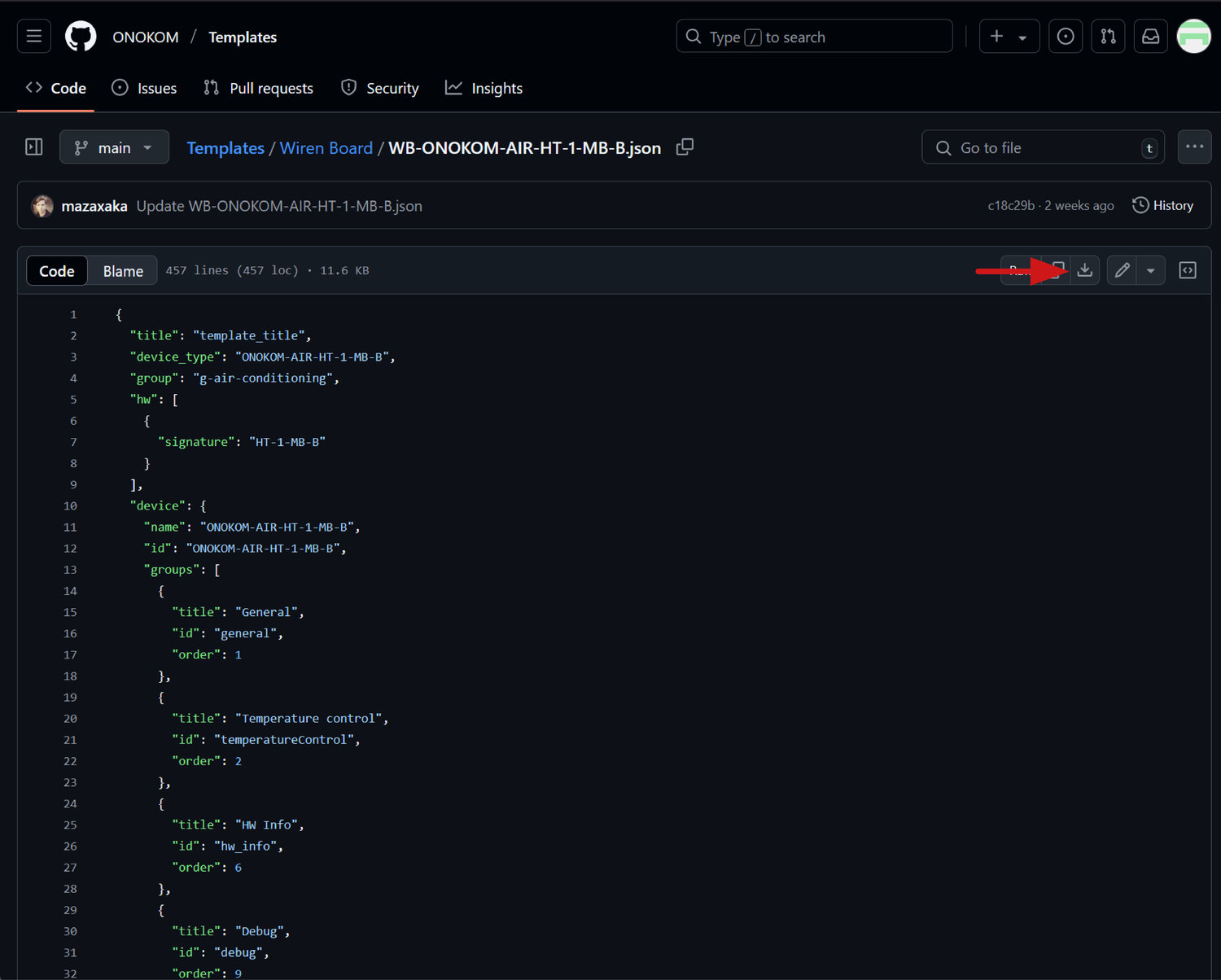
Task: Open commit c18c29b
Action: [x=1011, y=206]
